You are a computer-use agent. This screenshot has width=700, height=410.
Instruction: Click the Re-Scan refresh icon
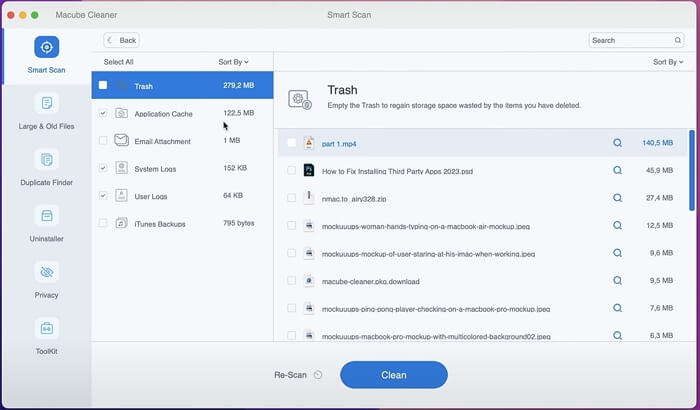tap(318, 375)
